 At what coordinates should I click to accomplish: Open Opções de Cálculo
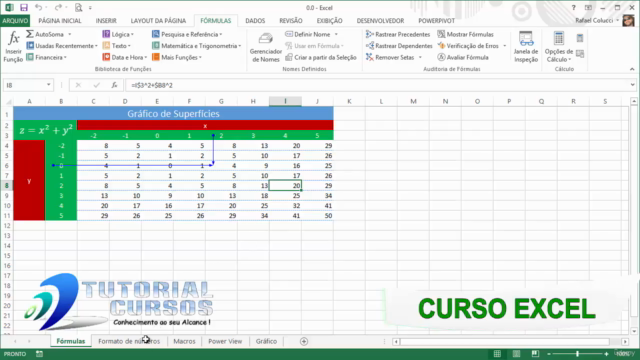click(x=558, y=47)
